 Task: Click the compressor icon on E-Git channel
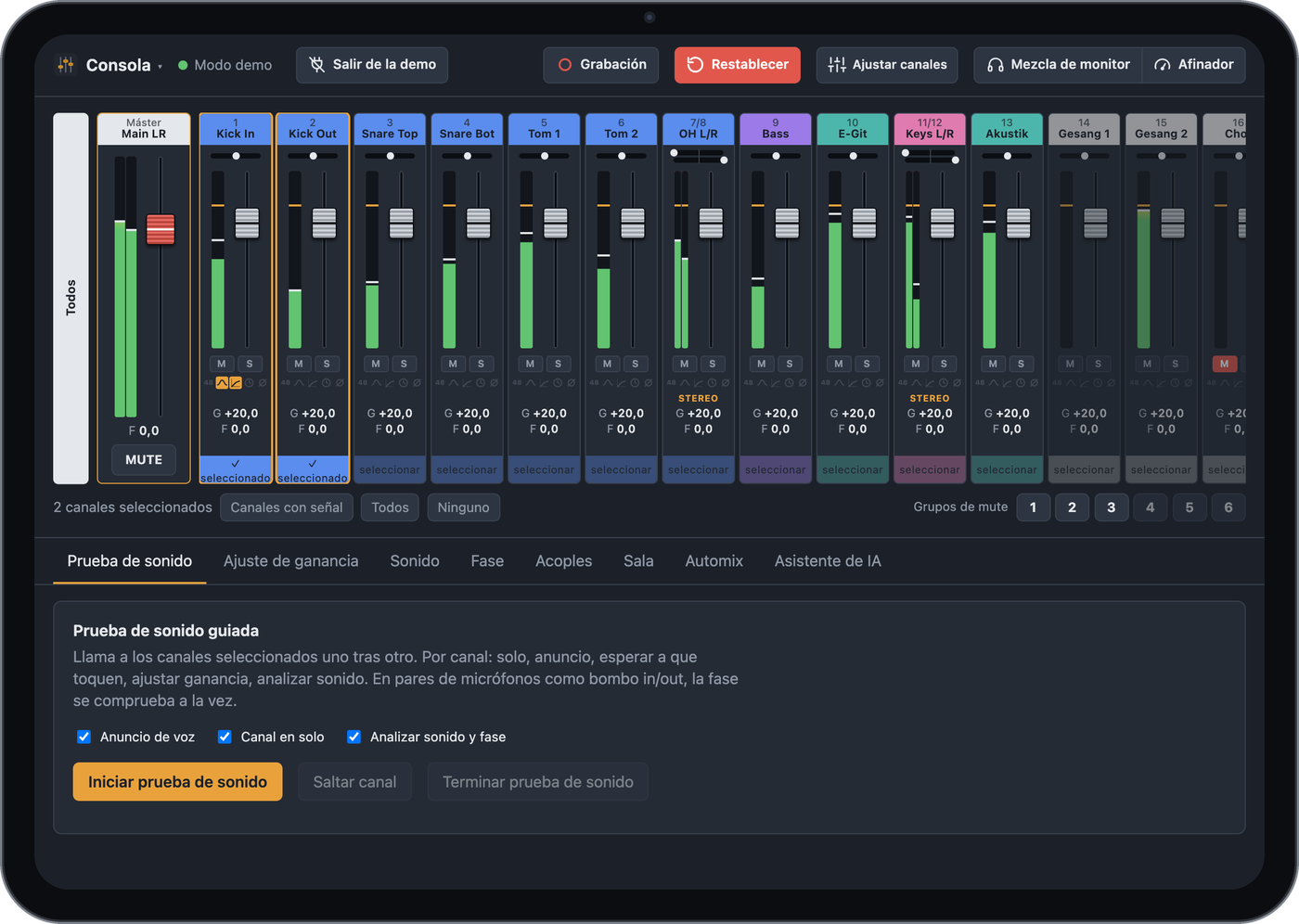852,382
